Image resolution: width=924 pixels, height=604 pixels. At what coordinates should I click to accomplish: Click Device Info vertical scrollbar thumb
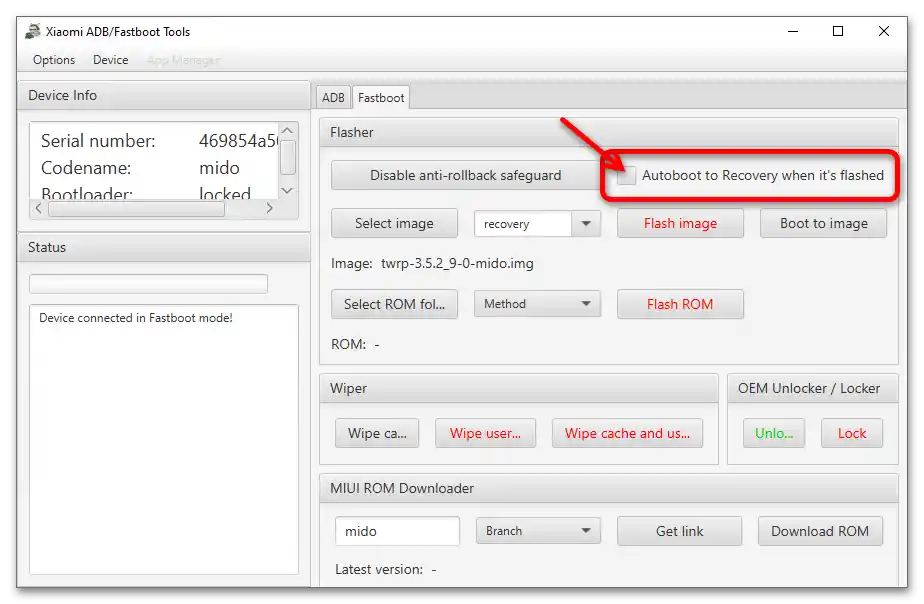[288, 157]
